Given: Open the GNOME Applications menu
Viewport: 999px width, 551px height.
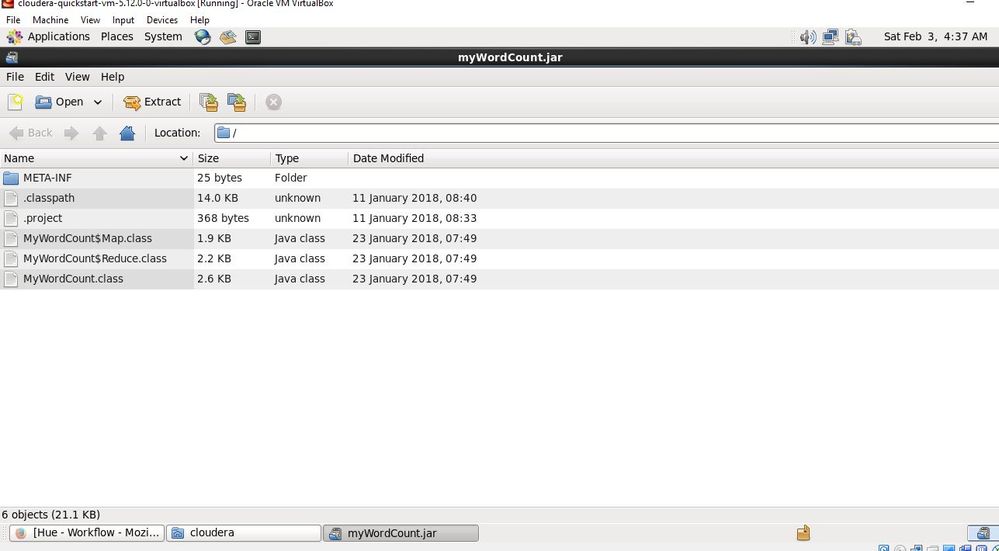Looking at the screenshot, I should pos(48,36).
